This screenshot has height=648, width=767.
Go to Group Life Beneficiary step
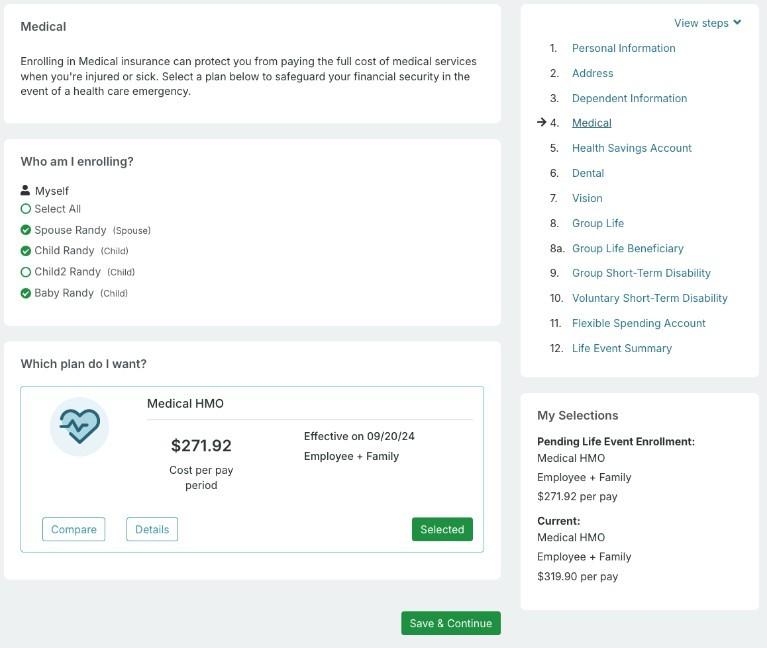click(627, 248)
